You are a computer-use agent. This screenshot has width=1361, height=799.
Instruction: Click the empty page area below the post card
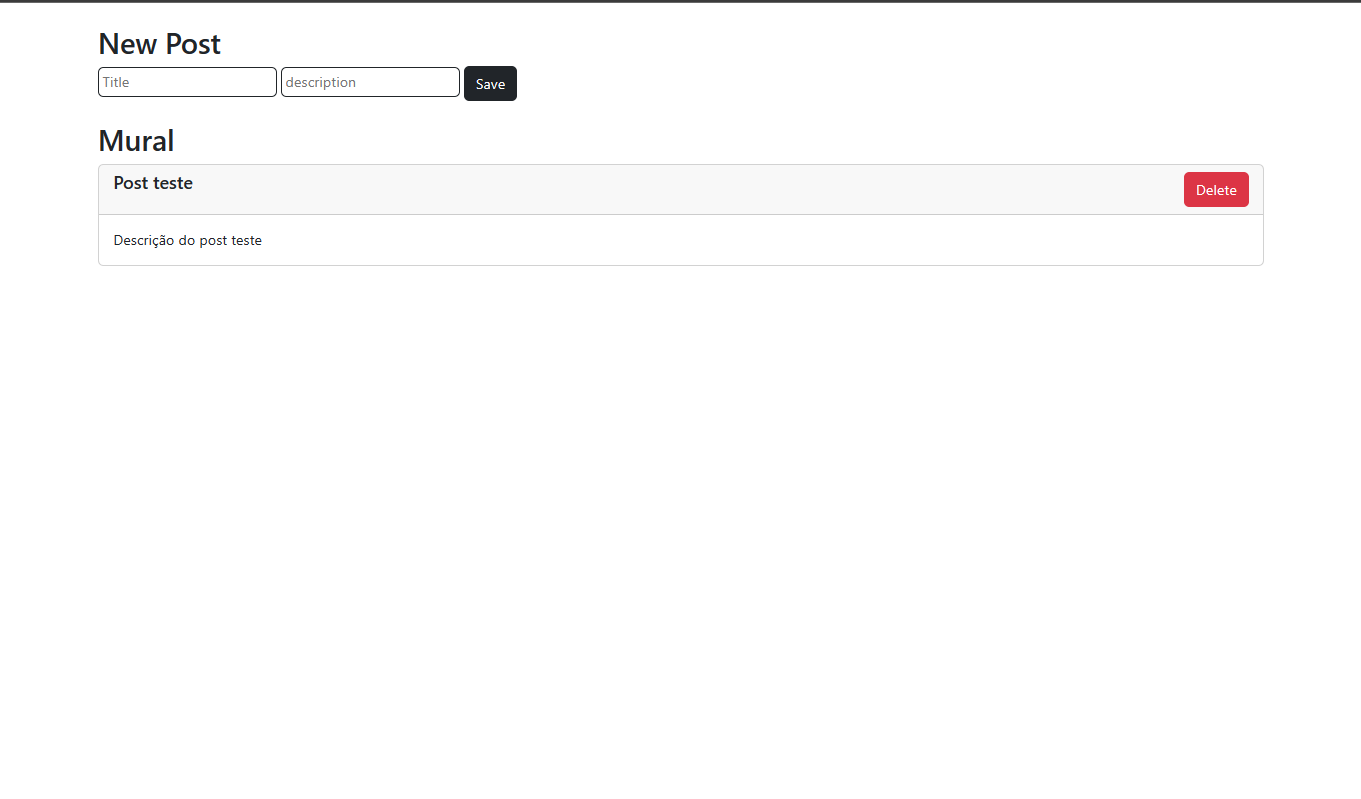(680, 500)
